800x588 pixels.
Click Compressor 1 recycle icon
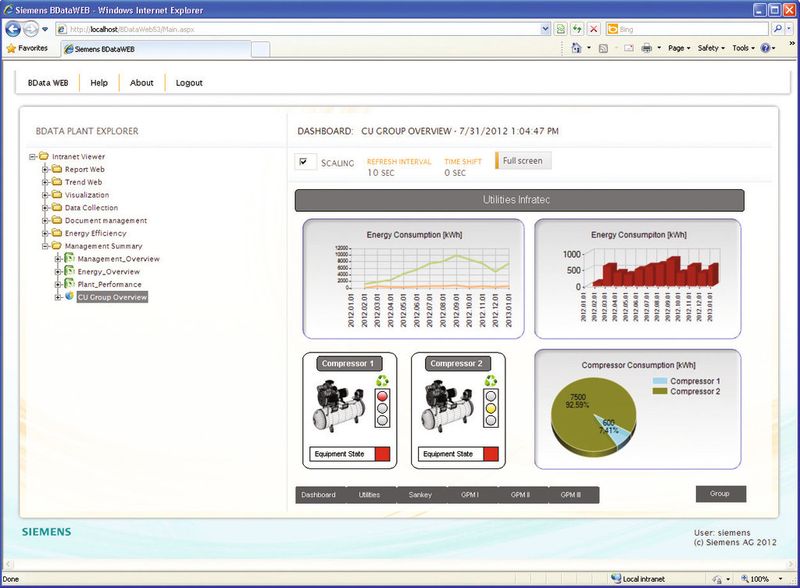tap(382, 381)
